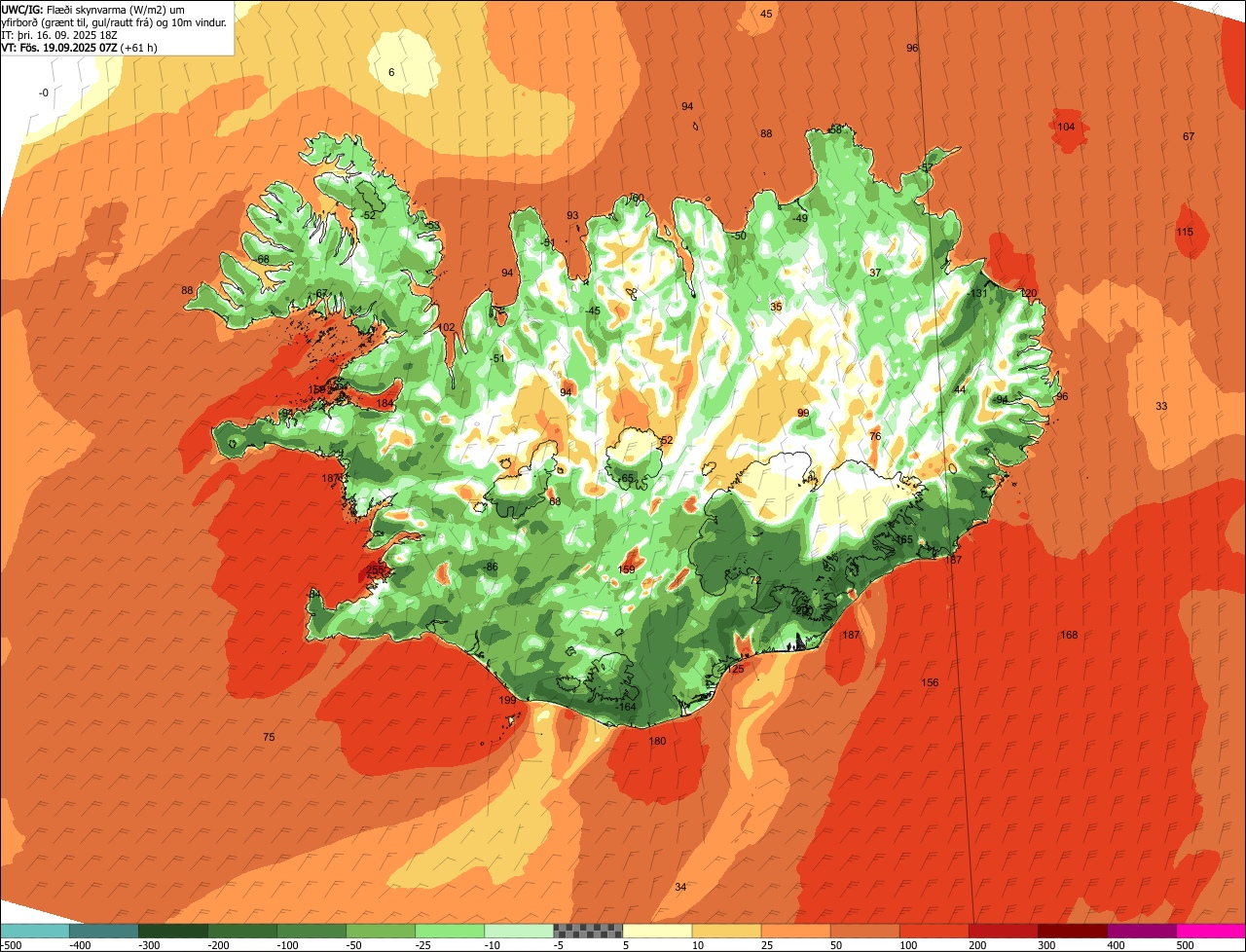The width and height of the screenshot is (1246, 952).
Task: Click the map value '-49' in the north
Action: point(800,218)
